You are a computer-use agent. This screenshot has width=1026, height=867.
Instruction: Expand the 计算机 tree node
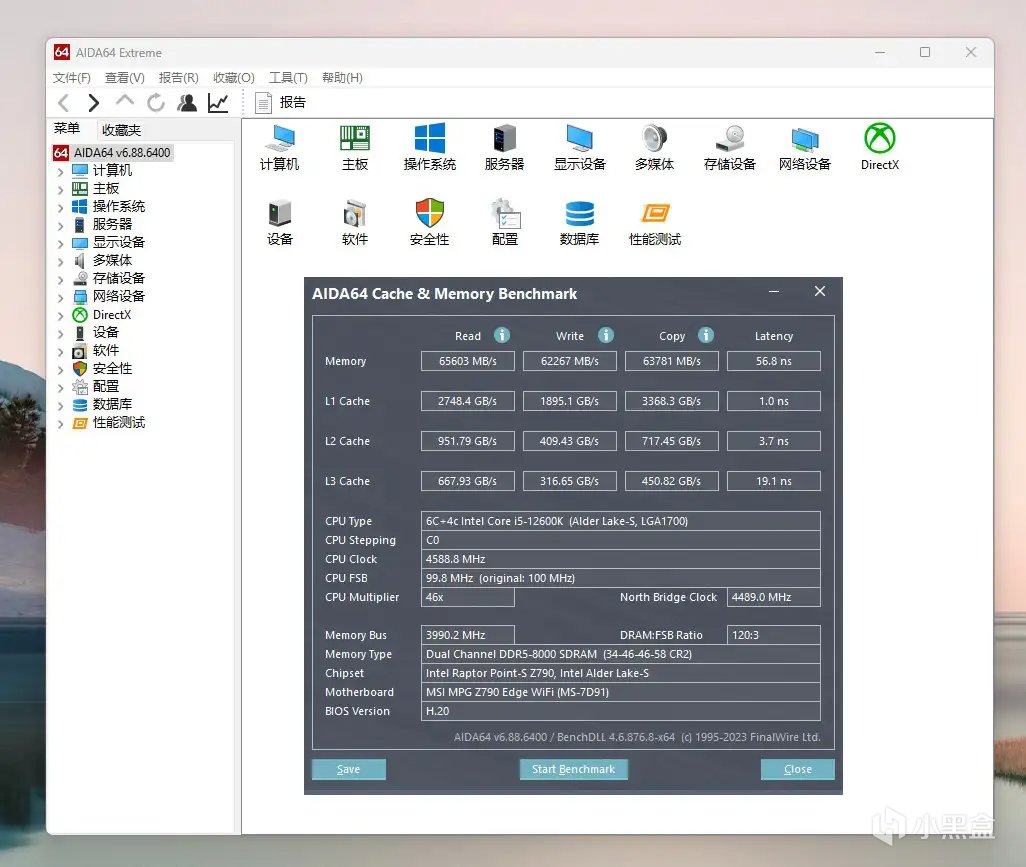coord(60,171)
